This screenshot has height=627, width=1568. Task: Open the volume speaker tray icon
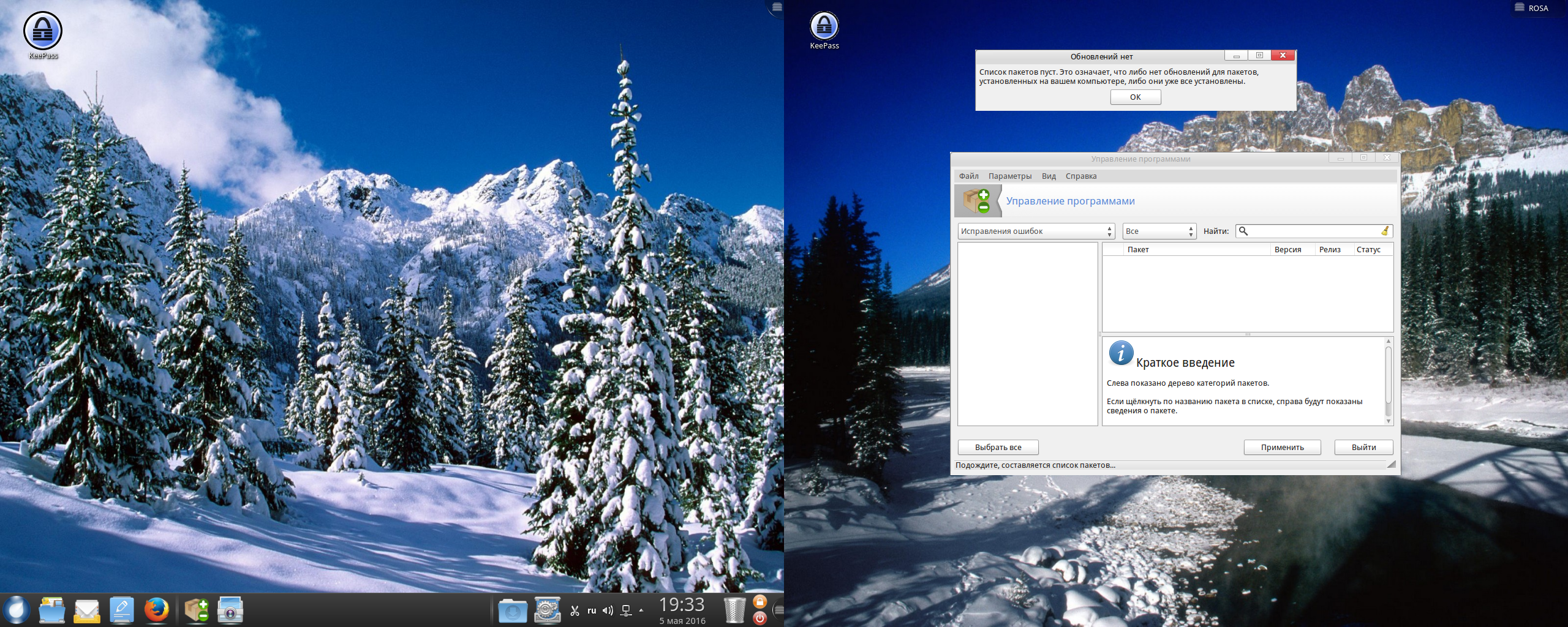(x=608, y=610)
